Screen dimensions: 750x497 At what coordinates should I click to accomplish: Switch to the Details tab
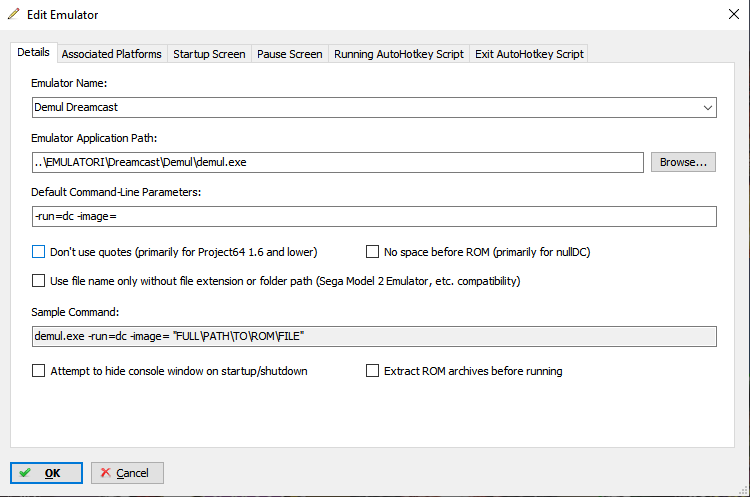(x=33, y=53)
